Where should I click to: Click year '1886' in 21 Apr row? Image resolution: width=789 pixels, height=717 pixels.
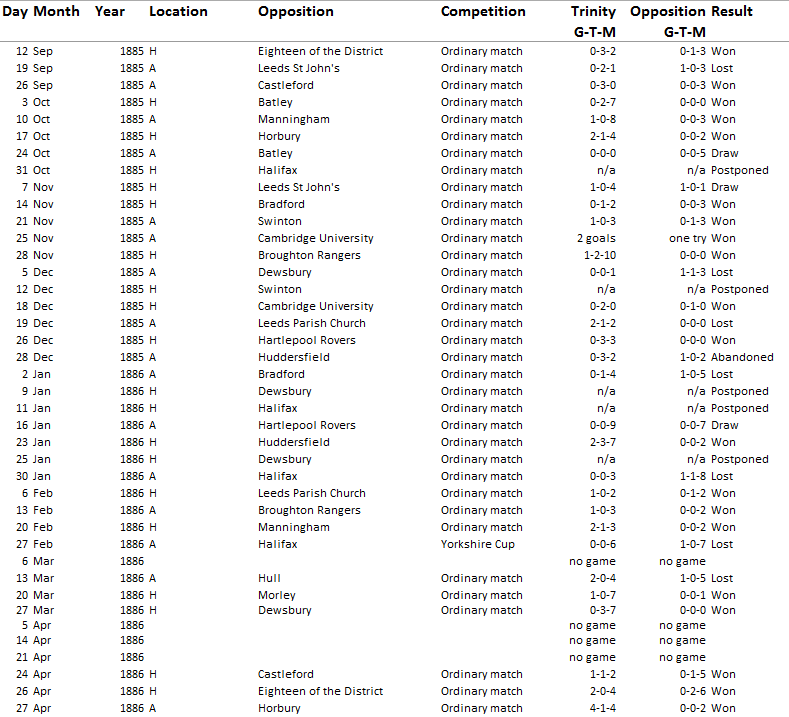(132, 658)
